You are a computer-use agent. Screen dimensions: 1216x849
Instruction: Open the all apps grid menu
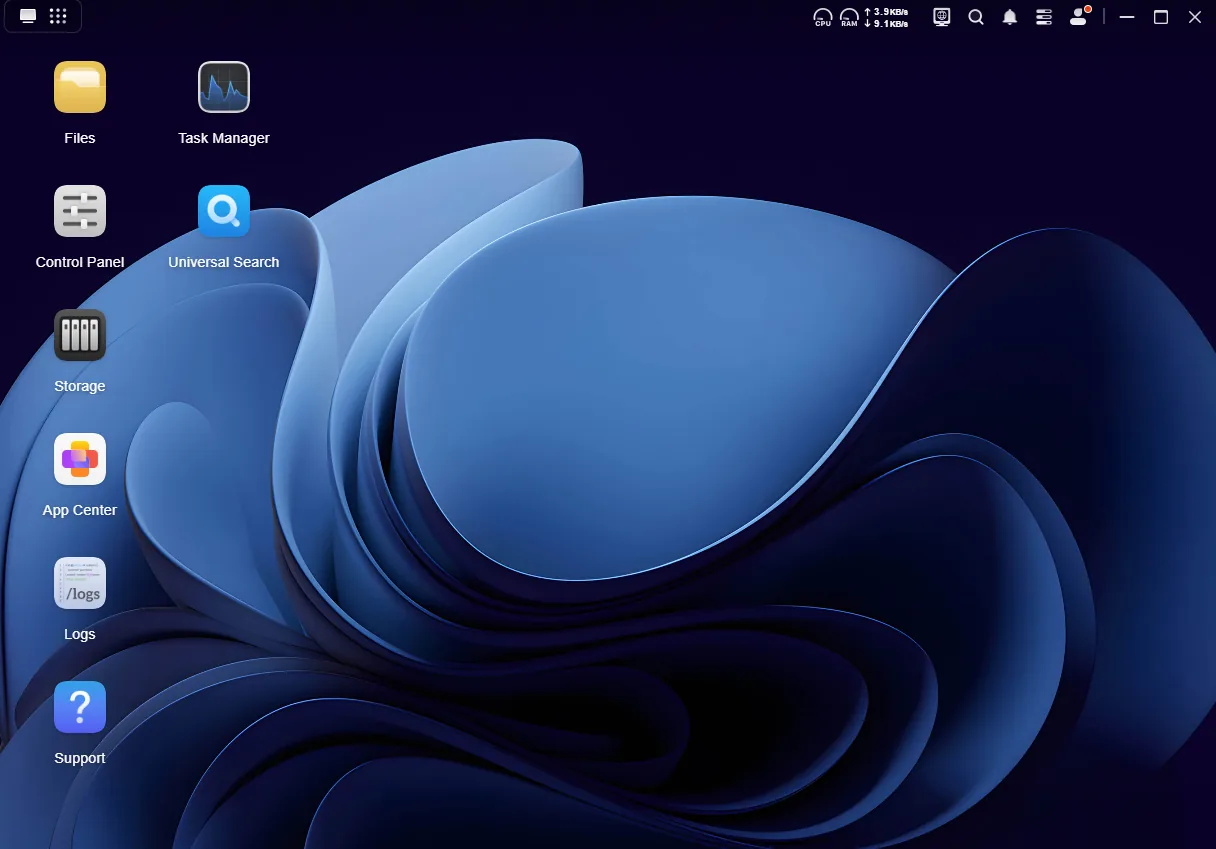pyautogui.click(x=58, y=17)
